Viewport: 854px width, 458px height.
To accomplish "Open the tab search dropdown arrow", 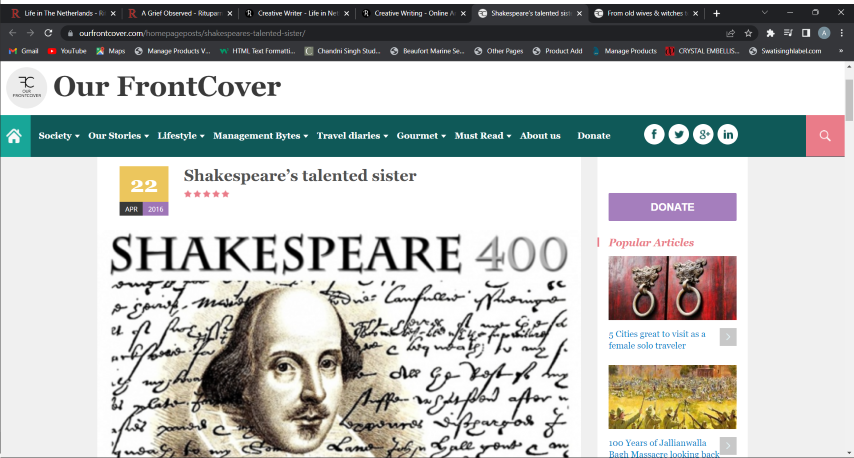I will tap(765, 13).
